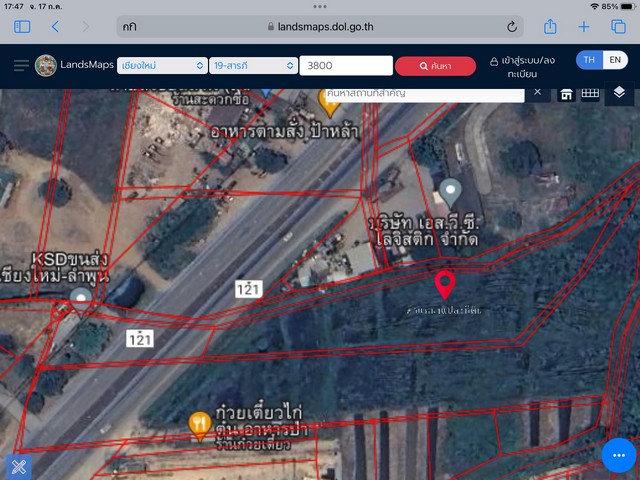This screenshot has width=640, height=480.
Task: Switch language to EN
Action: pos(615,60)
